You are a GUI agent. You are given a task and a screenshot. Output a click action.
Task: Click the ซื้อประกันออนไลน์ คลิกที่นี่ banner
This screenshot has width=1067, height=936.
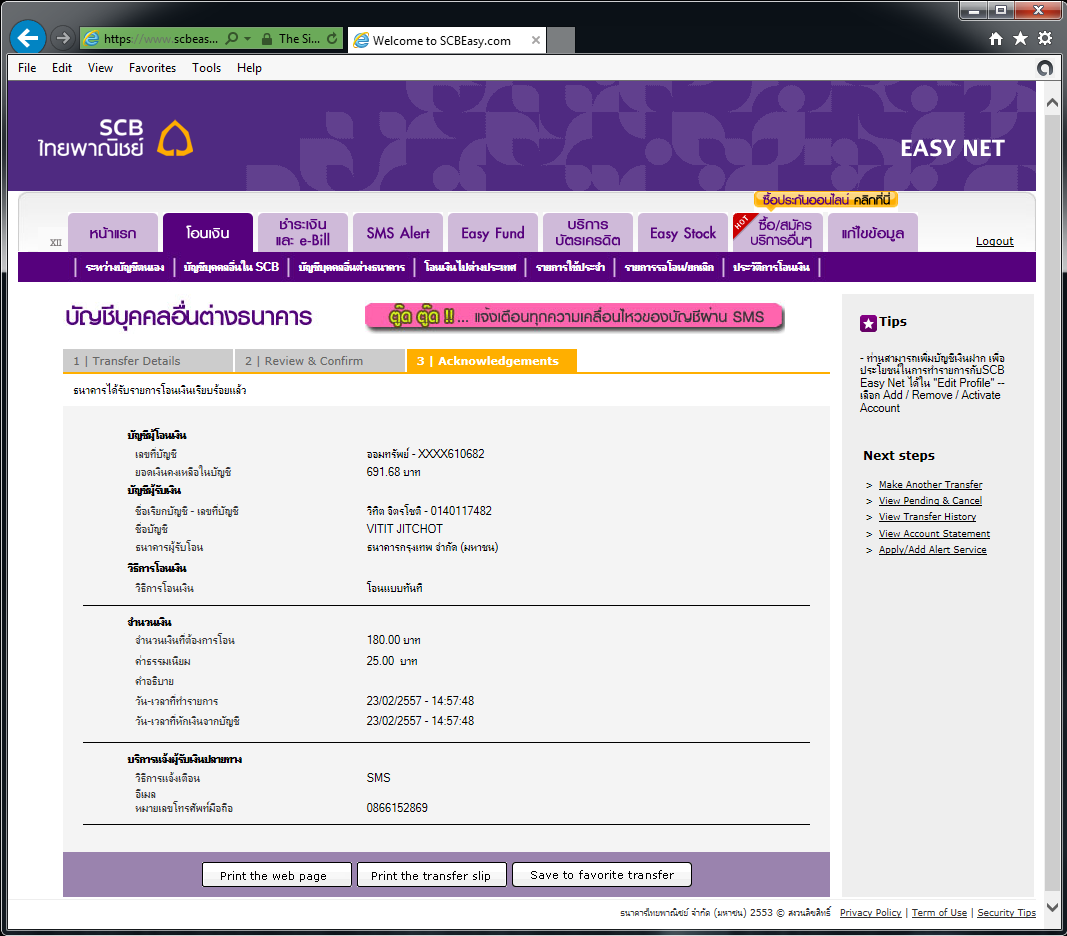(826, 199)
